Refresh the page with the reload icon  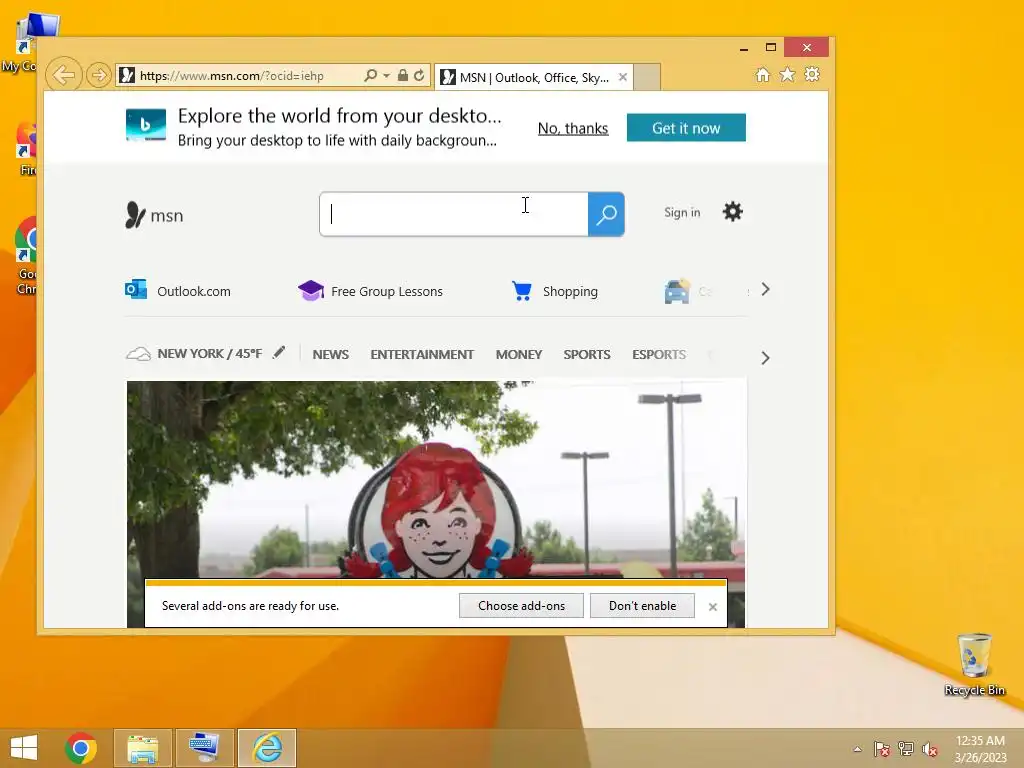tap(419, 75)
